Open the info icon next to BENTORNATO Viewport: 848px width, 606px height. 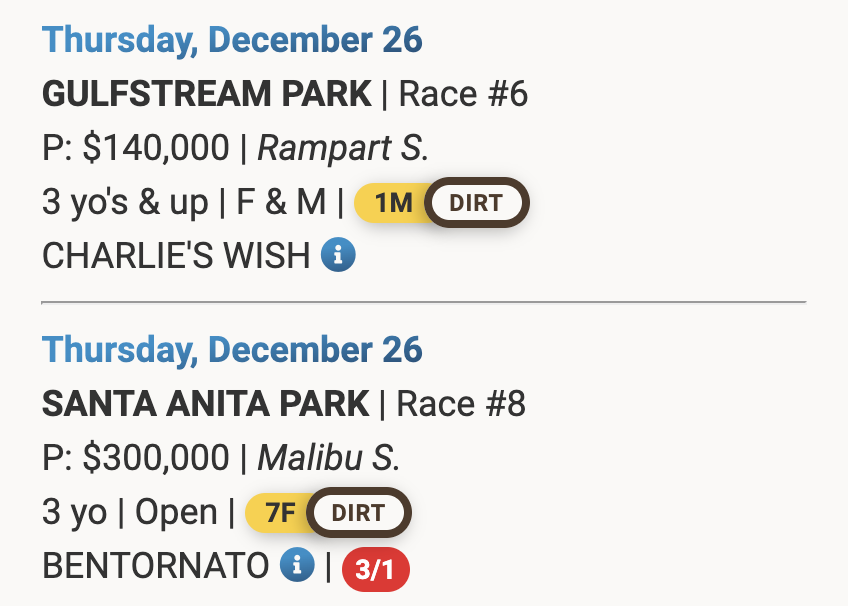click(x=297, y=566)
